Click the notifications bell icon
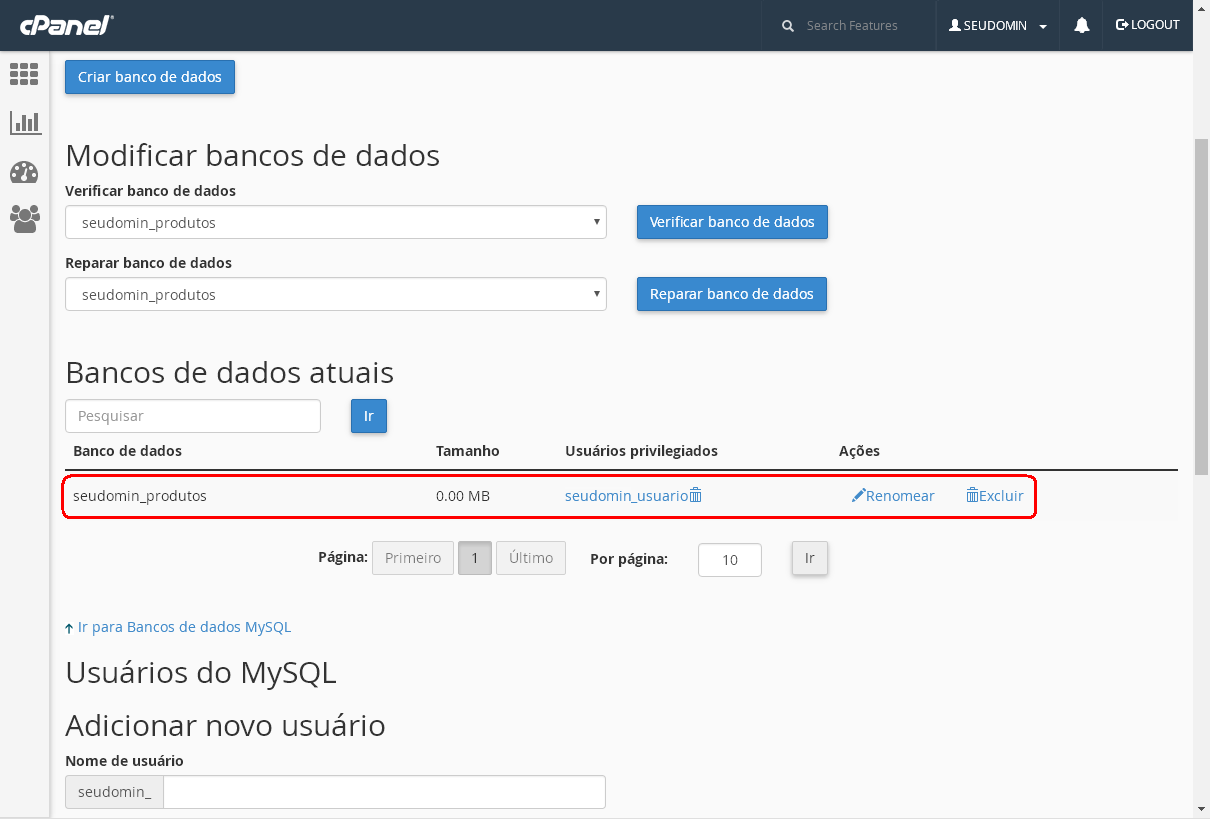 (x=1082, y=25)
